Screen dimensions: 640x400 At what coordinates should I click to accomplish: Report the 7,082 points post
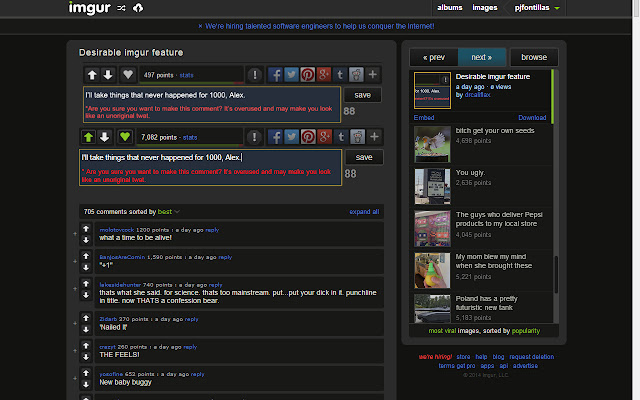pos(254,137)
